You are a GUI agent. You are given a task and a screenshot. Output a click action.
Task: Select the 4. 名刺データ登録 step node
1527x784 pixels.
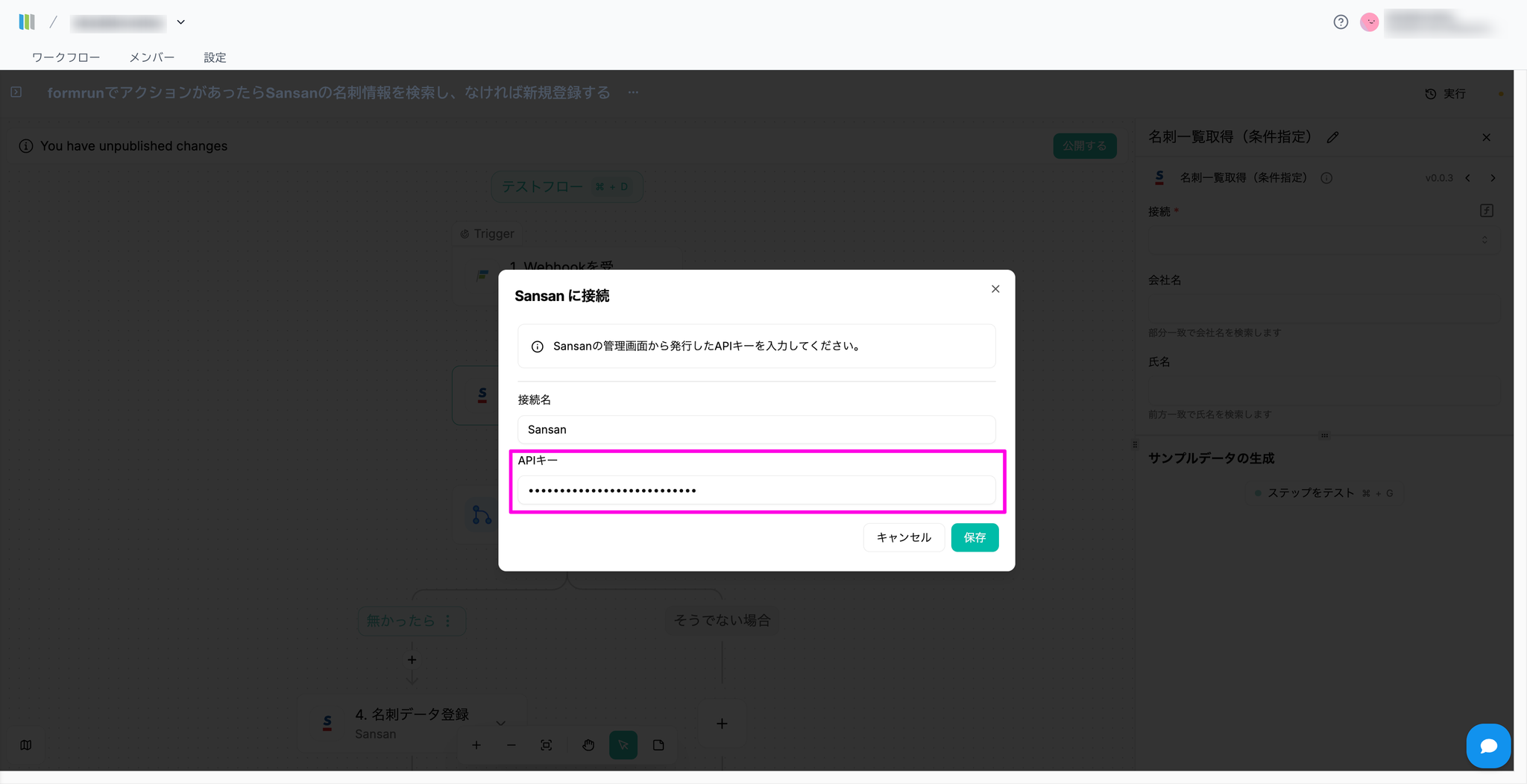point(412,723)
